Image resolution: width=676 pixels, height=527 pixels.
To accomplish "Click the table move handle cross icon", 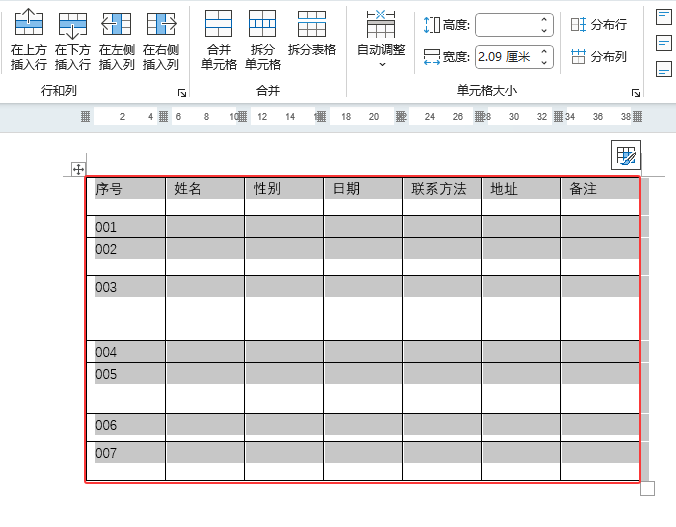I will [78, 169].
